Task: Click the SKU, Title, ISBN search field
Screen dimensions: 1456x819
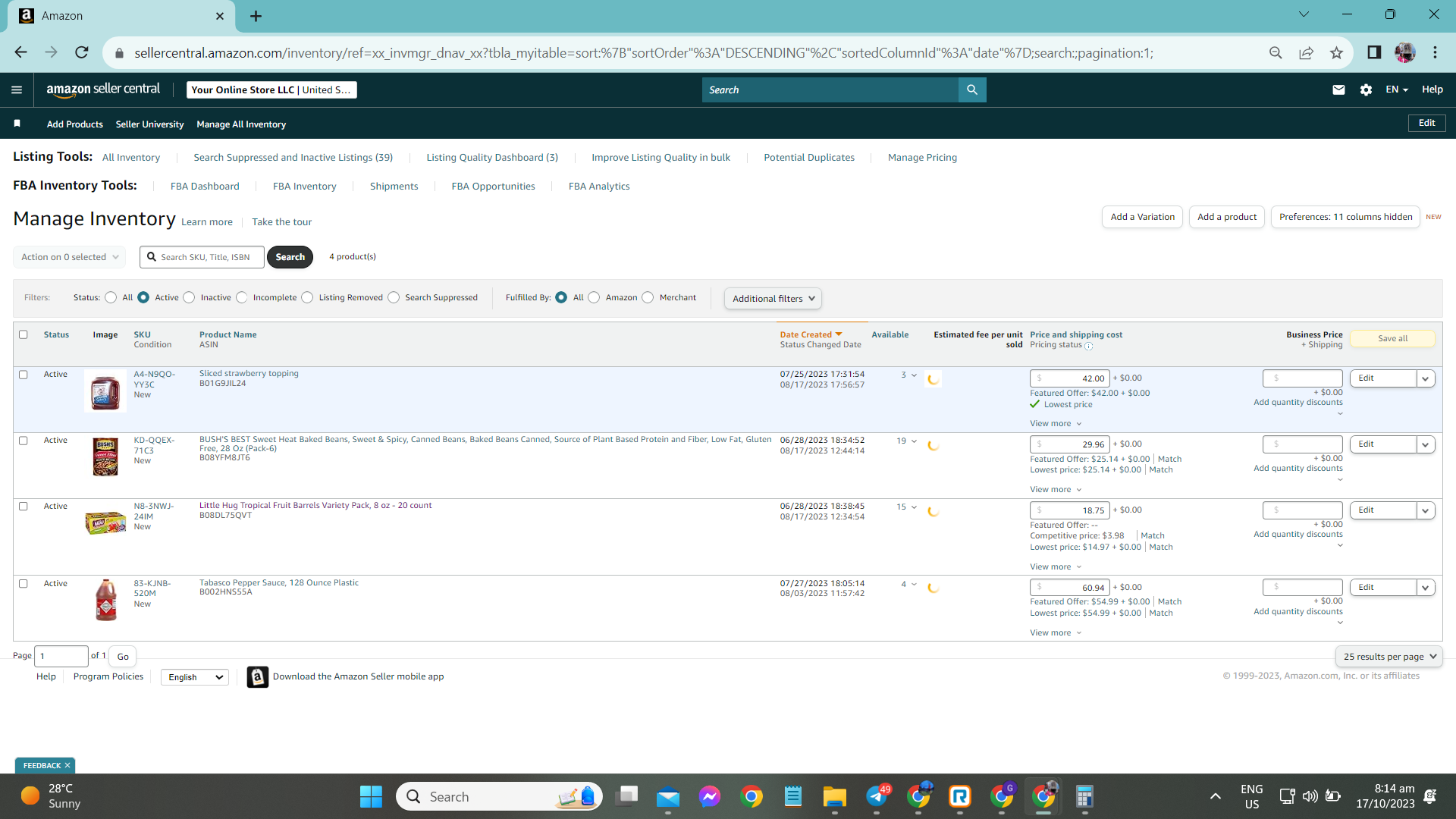Action: pos(202,257)
